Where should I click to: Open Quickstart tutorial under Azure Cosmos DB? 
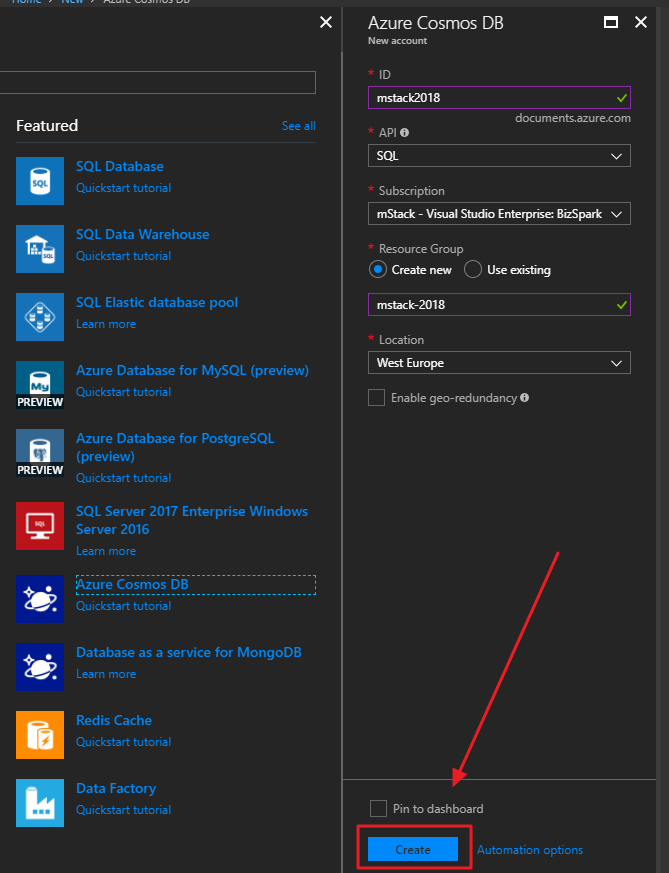[x=124, y=606]
